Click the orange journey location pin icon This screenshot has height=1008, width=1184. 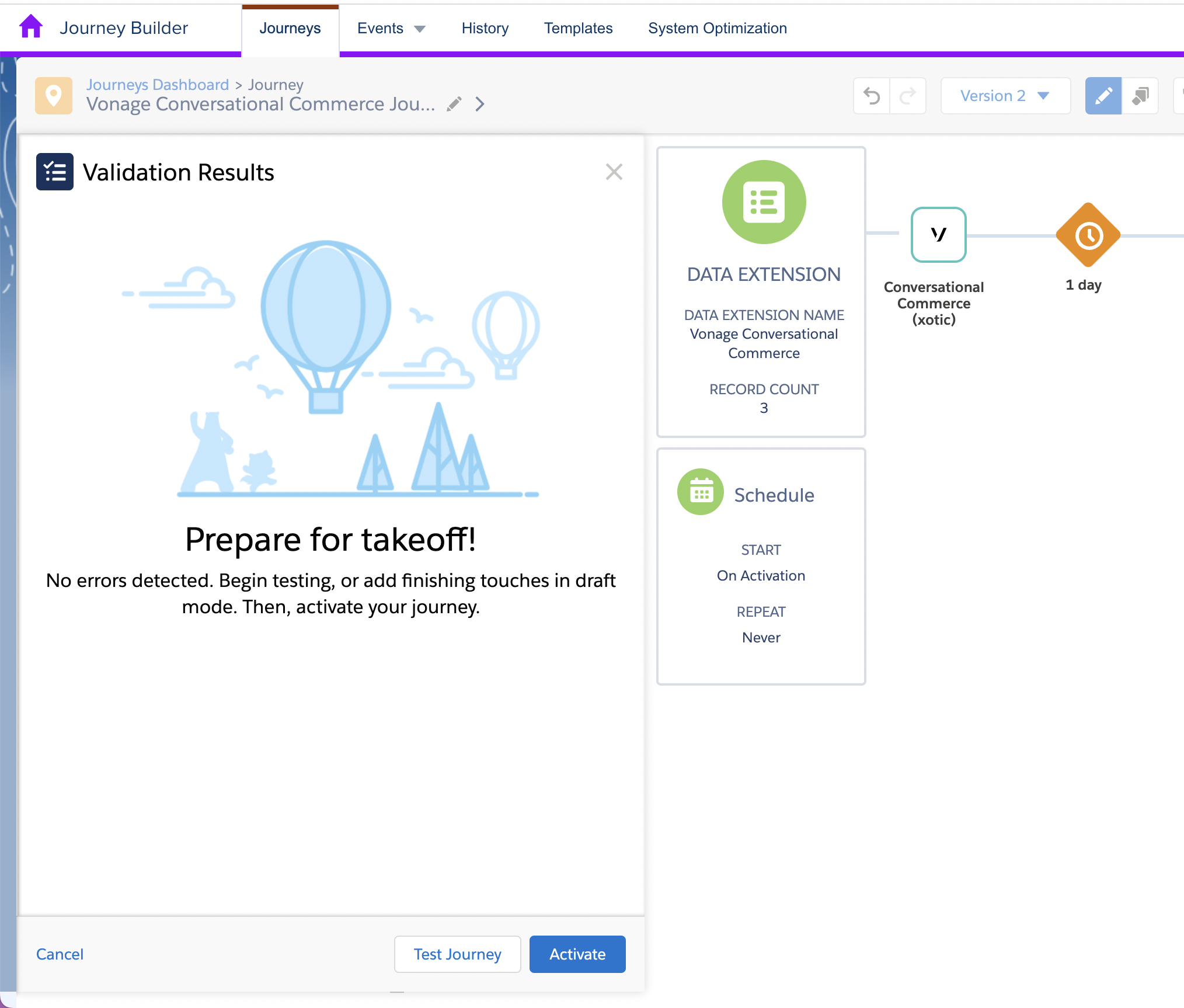[x=54, y=96]
